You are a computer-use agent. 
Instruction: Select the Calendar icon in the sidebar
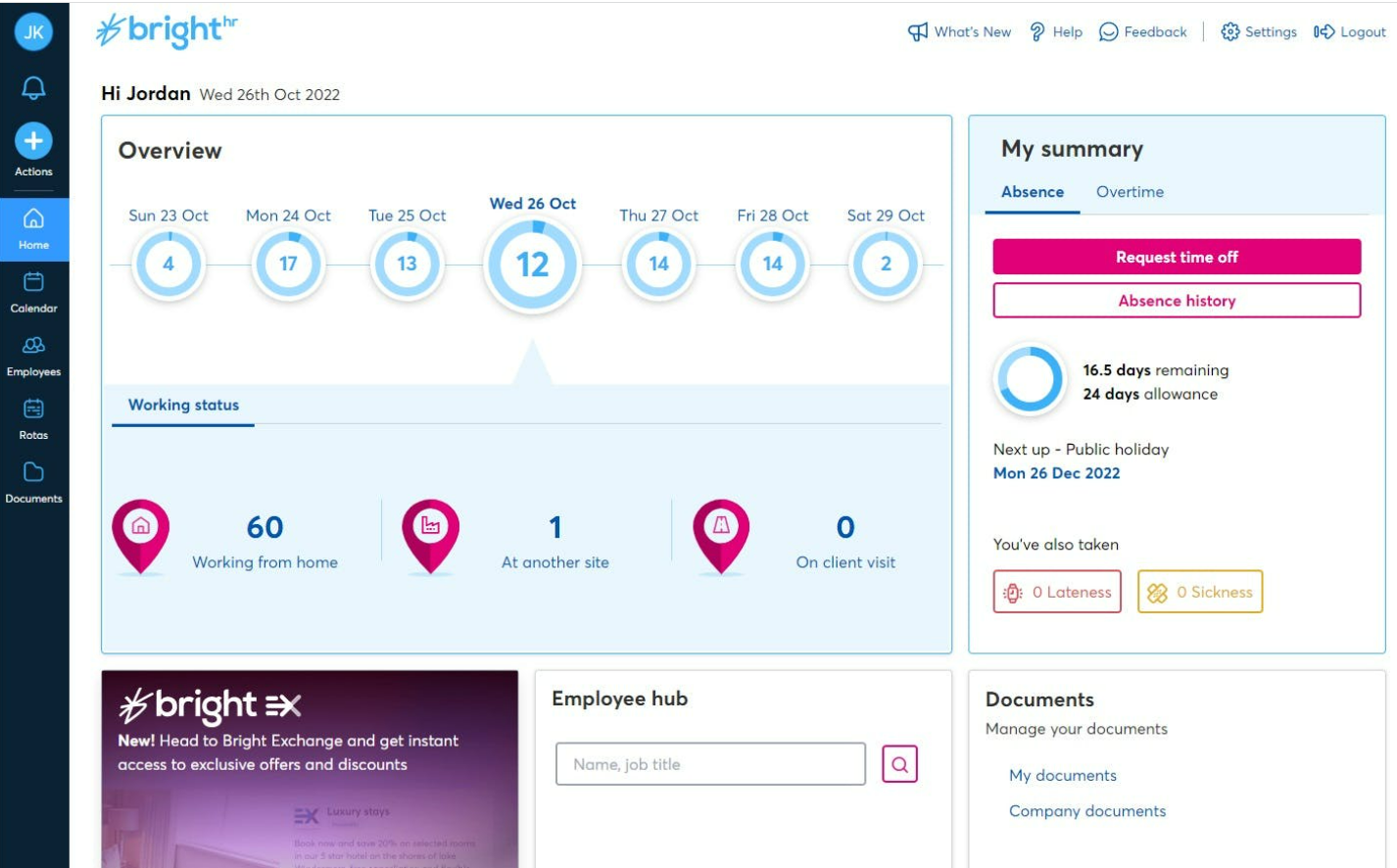point(33,289)
